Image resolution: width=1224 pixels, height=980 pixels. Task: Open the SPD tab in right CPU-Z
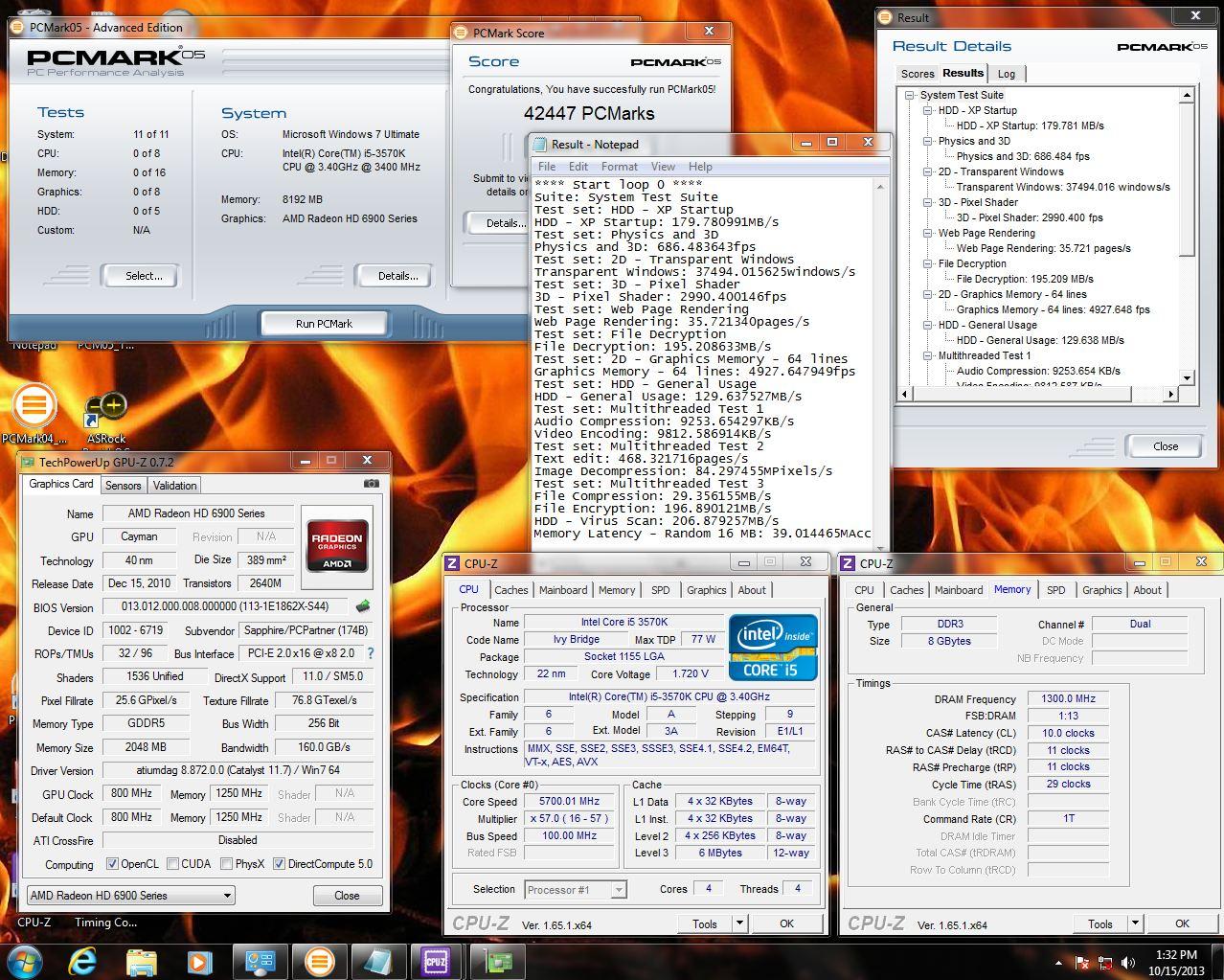1056,590
